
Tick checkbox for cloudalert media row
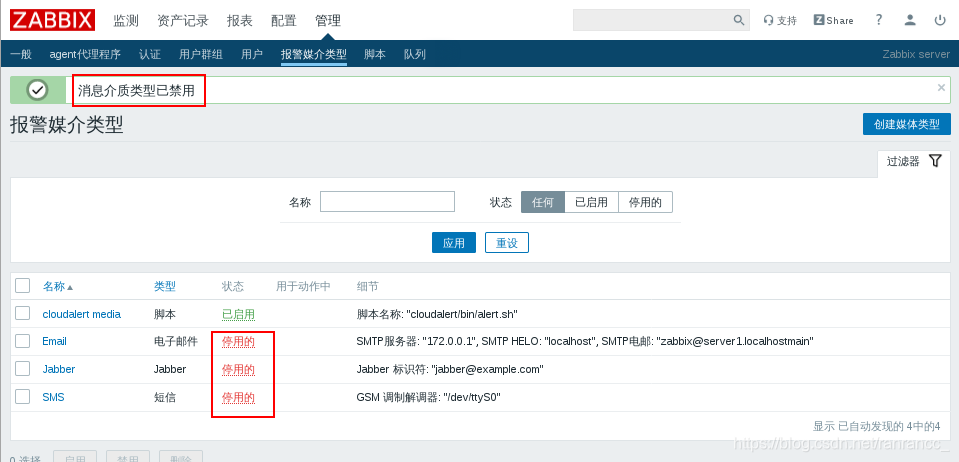coord(23,313)
